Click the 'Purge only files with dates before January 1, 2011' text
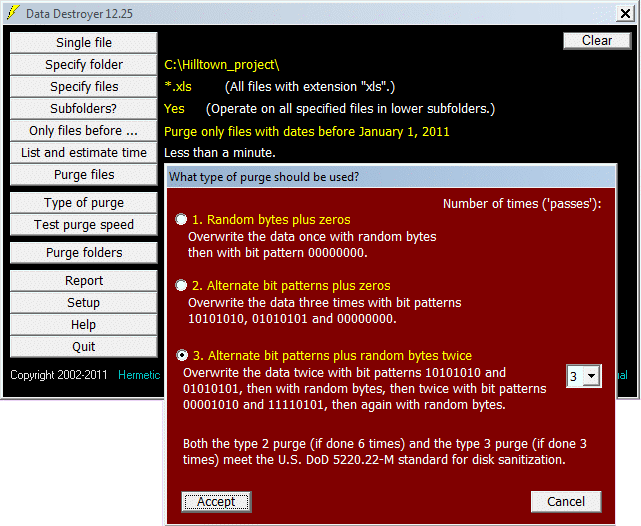Viewport: 641px width, 526px height. tap(307, 132)
